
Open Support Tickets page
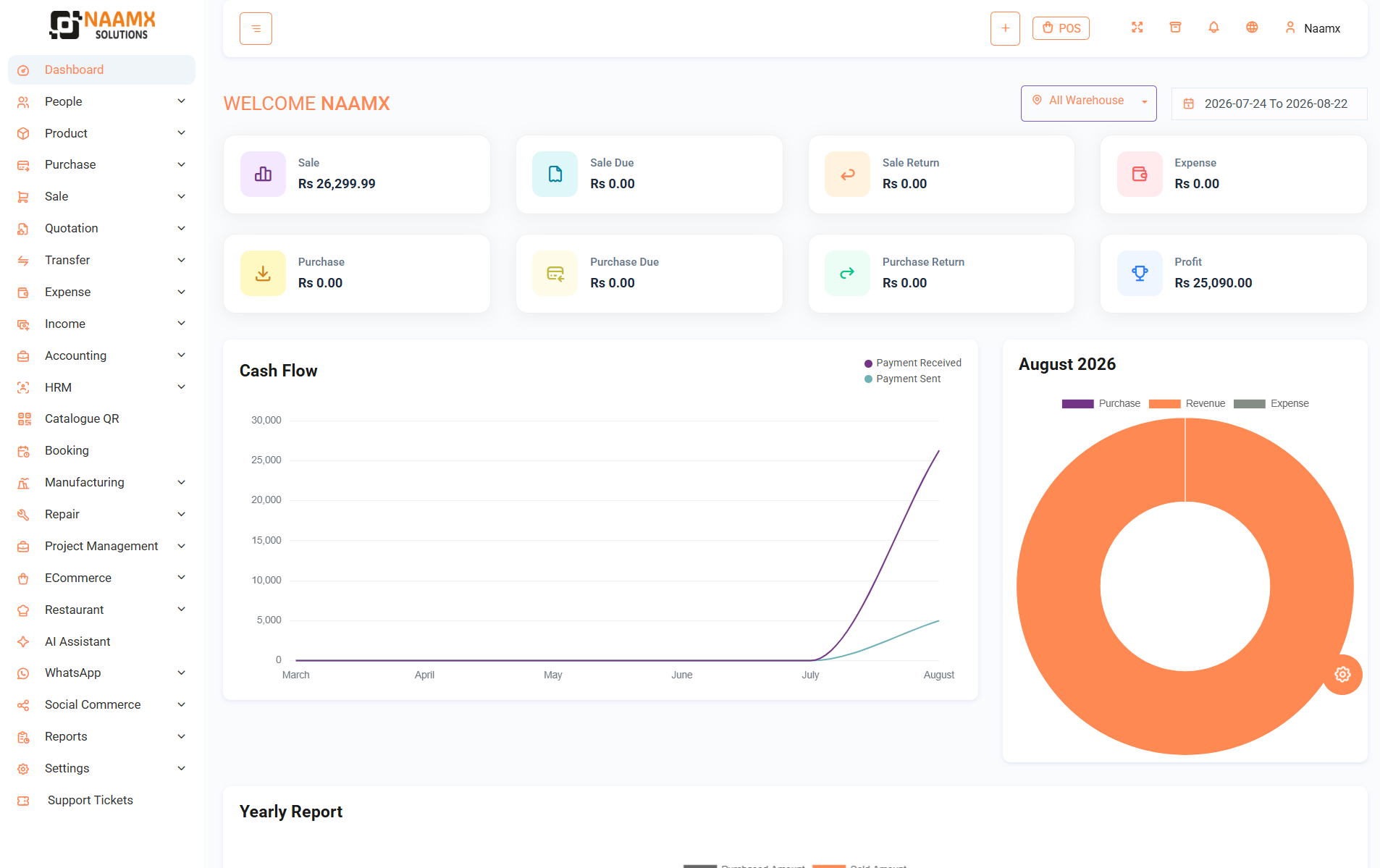pos(101,800)
